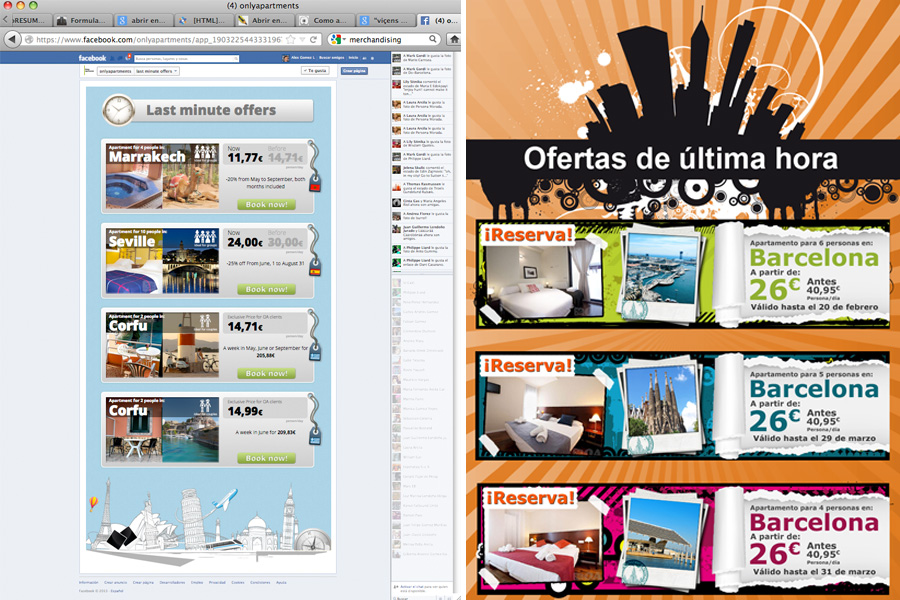Screen dimensions: 900x600
Task: Click the Google search engine icon
Action: point(336,39)
